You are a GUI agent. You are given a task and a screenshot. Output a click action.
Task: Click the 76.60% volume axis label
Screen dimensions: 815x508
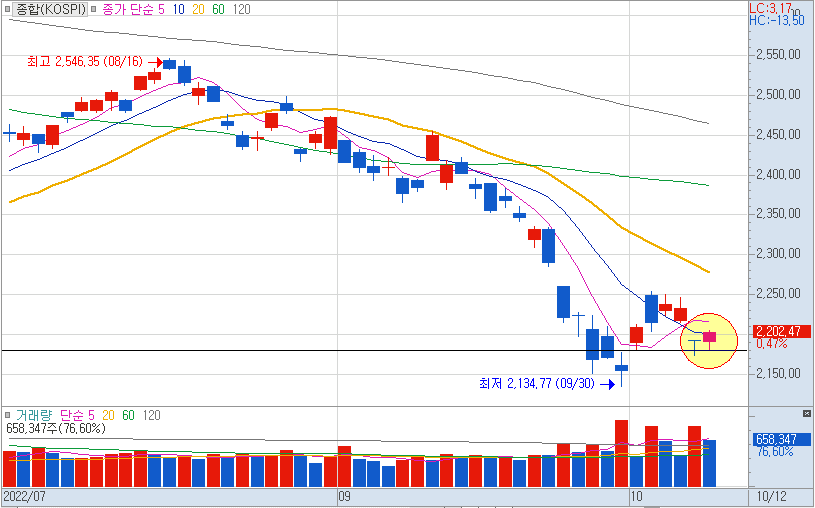tap(775, 452)
